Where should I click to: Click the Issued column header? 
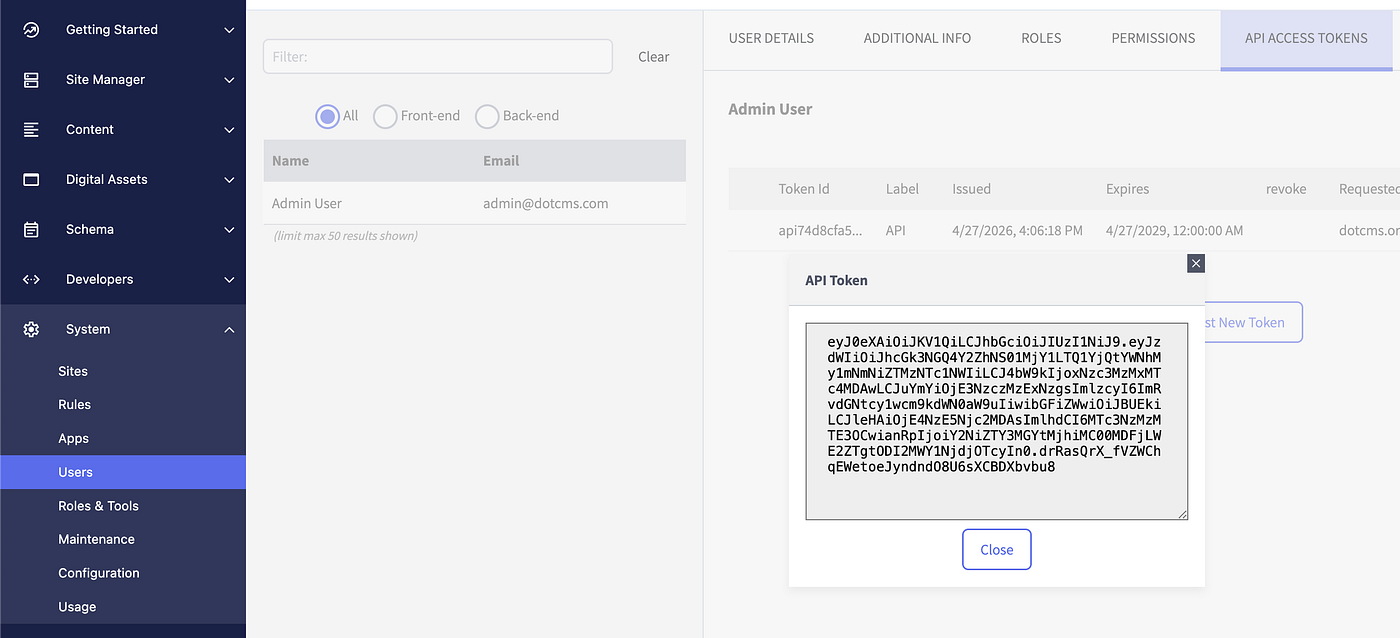971,188
